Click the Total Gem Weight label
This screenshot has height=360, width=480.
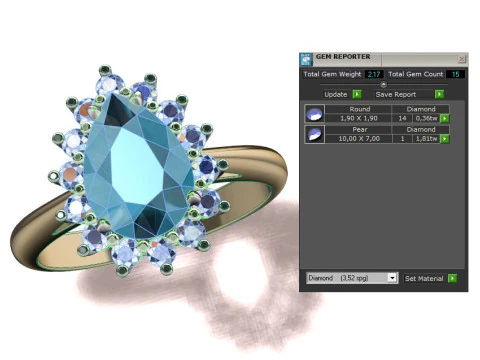332,74
